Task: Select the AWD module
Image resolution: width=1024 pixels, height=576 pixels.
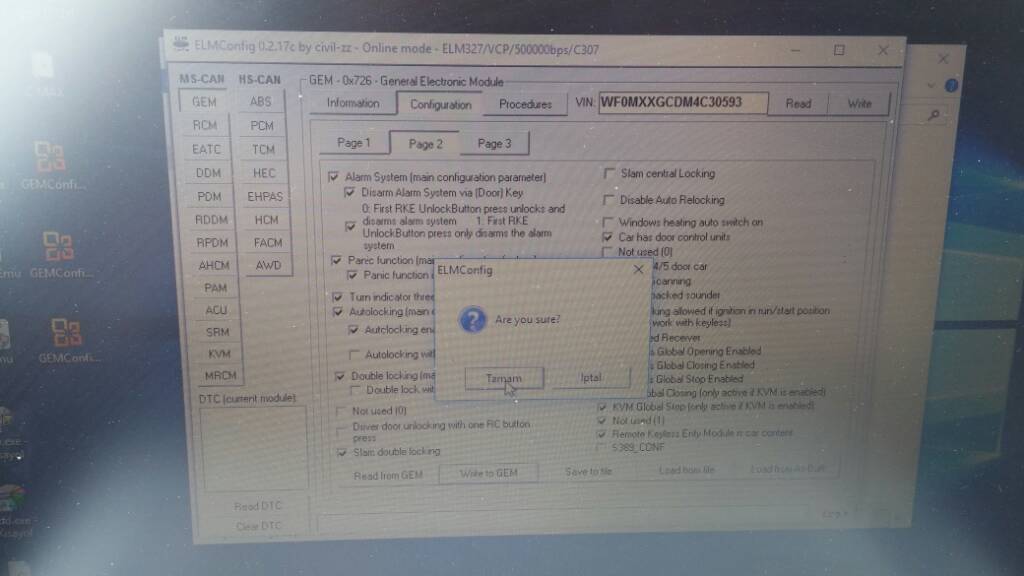Action: pos(268,265)
